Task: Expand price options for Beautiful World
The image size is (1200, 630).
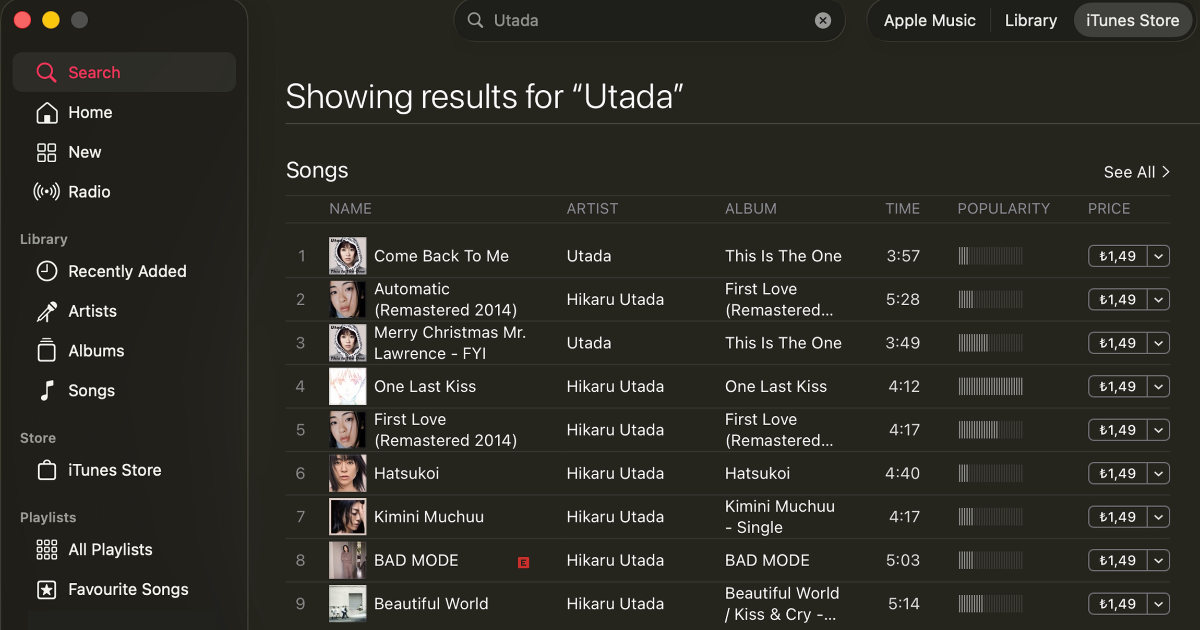Action: coord(1158,604)
